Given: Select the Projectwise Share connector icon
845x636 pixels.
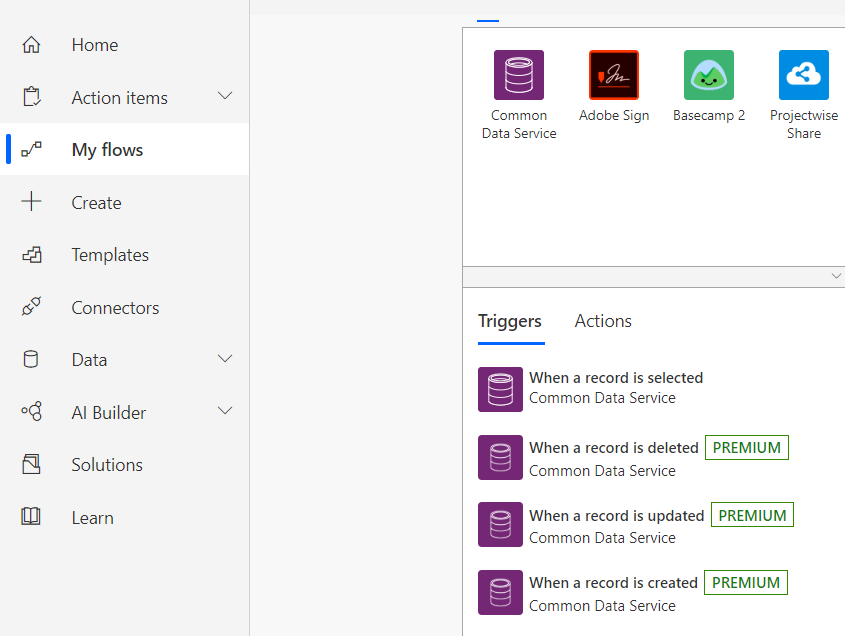Looking at the screenshot, I should coord(804,75).
